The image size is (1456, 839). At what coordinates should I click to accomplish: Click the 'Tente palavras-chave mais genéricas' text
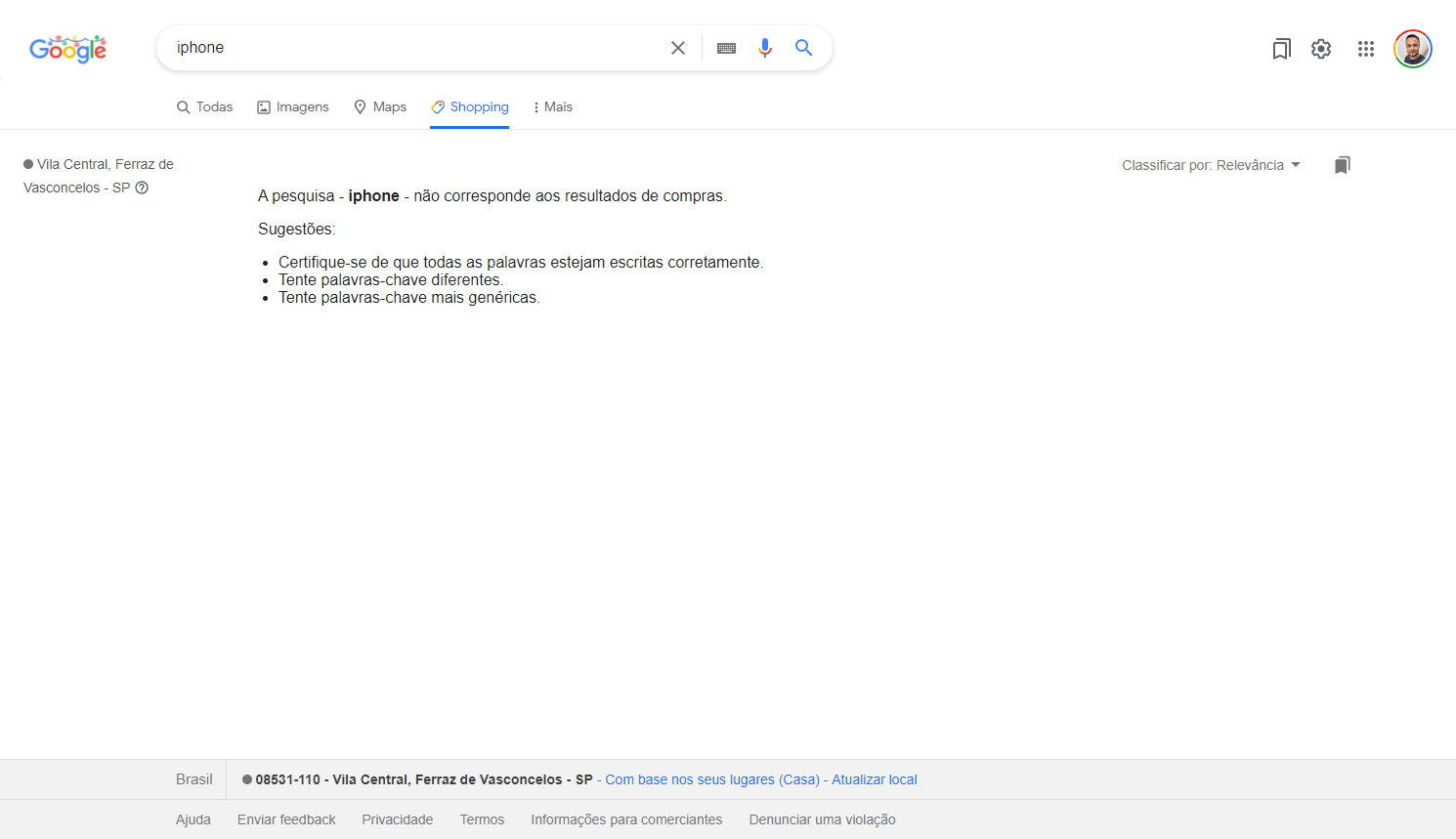(409, 298)
